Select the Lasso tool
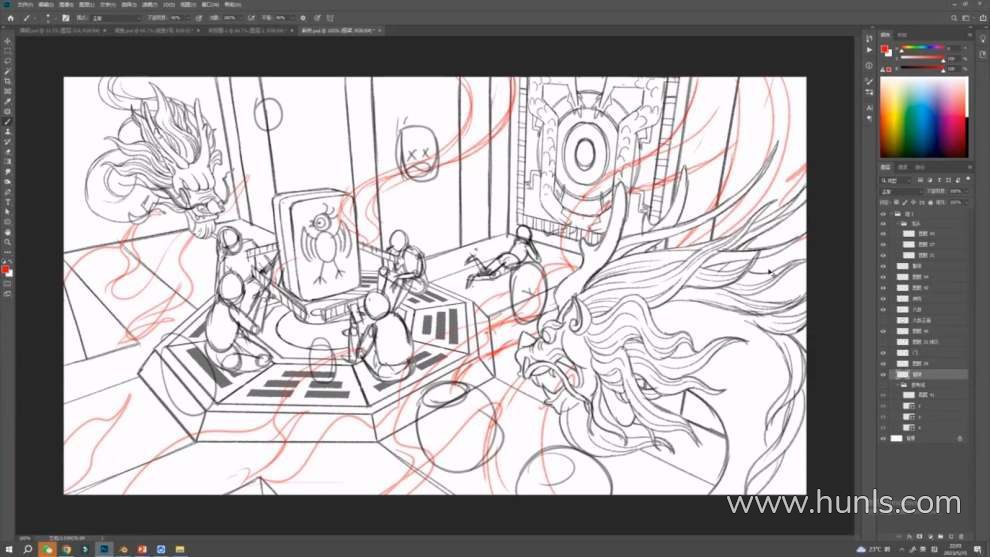 (8, 61)
